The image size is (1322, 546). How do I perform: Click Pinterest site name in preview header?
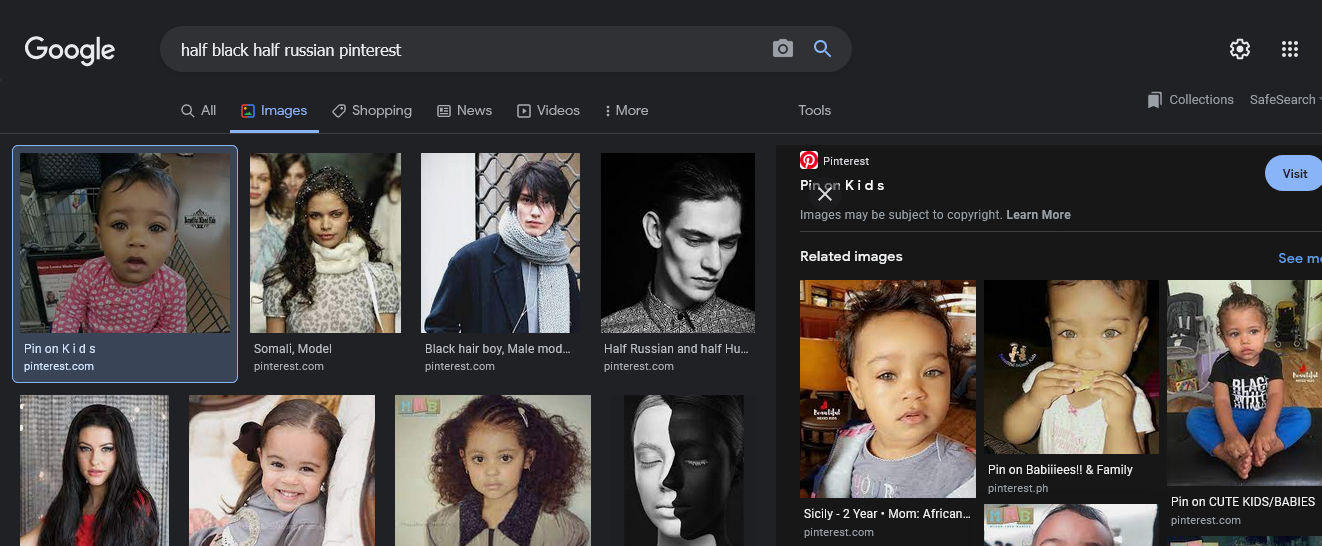tap(846, 161)
